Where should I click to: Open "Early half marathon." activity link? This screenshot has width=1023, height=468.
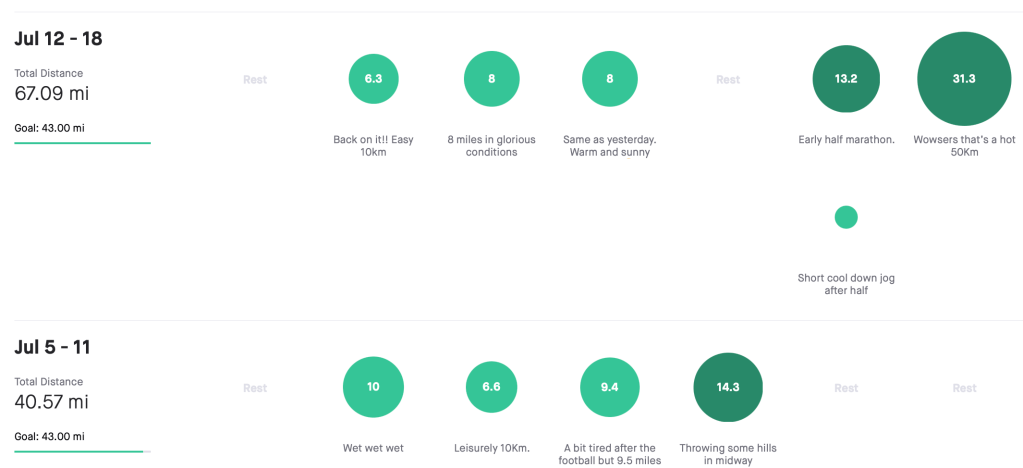click(846, 140)
